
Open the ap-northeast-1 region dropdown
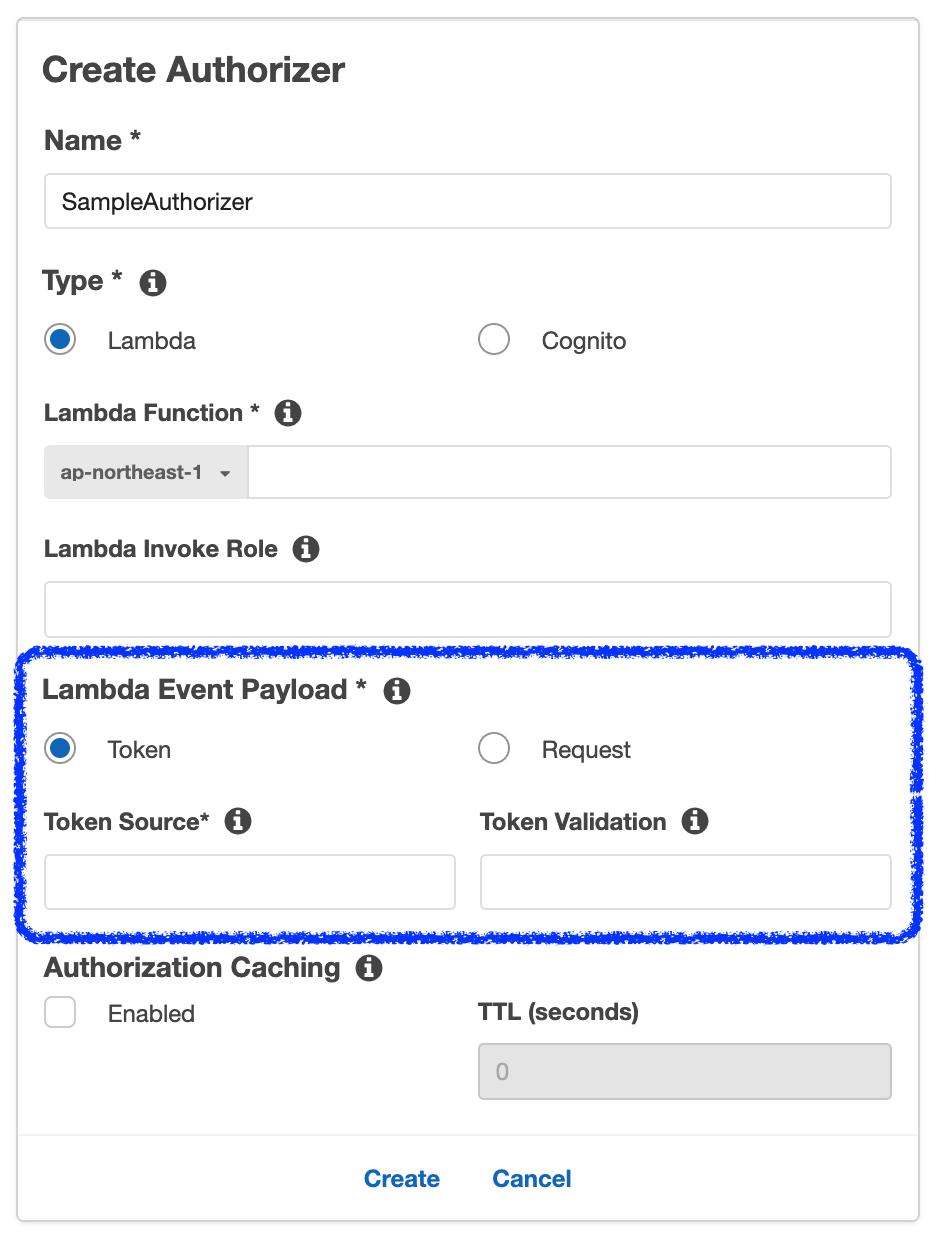pyautogui.click(x=146, y=472)
